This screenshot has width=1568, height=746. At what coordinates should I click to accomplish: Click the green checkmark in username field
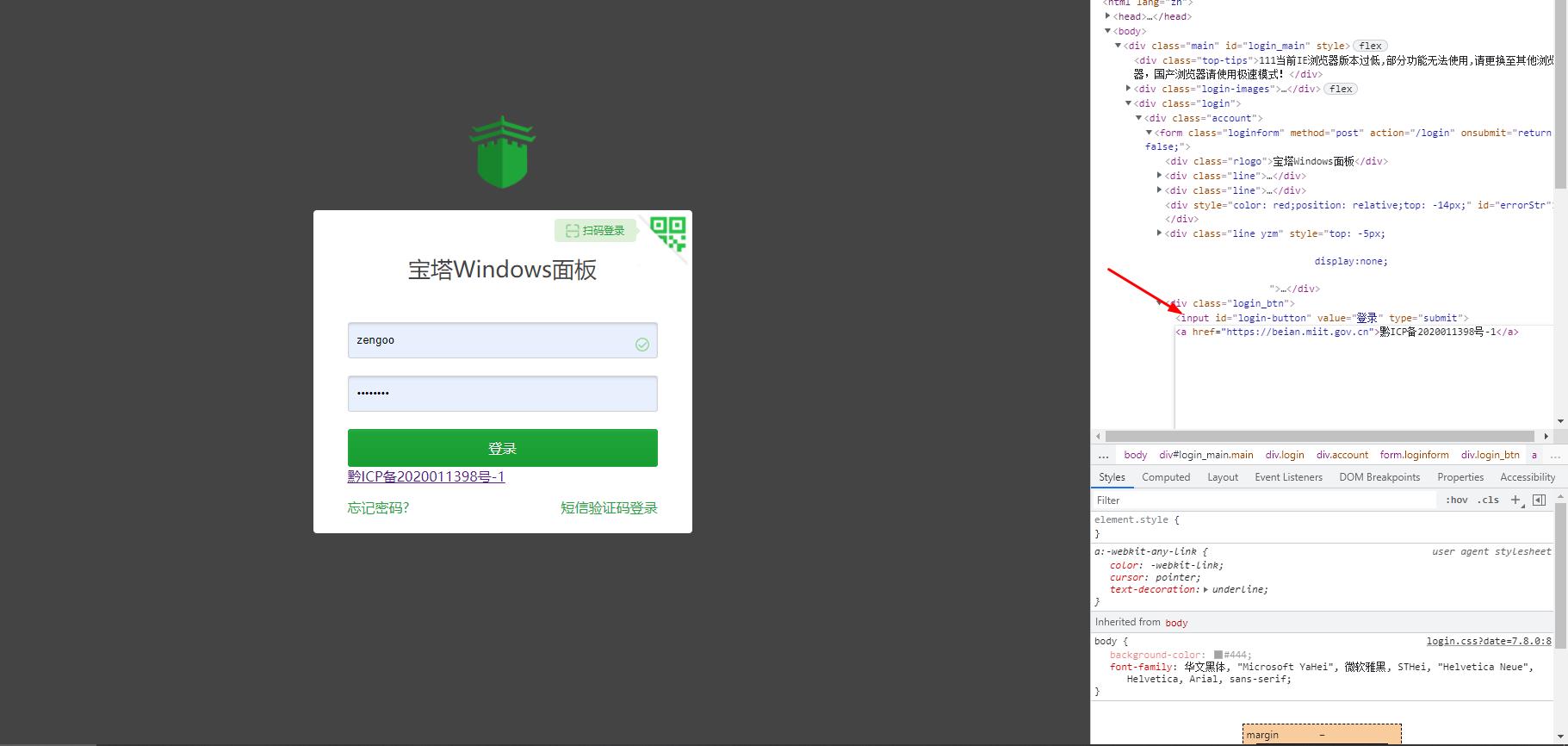tap(642, 345)
